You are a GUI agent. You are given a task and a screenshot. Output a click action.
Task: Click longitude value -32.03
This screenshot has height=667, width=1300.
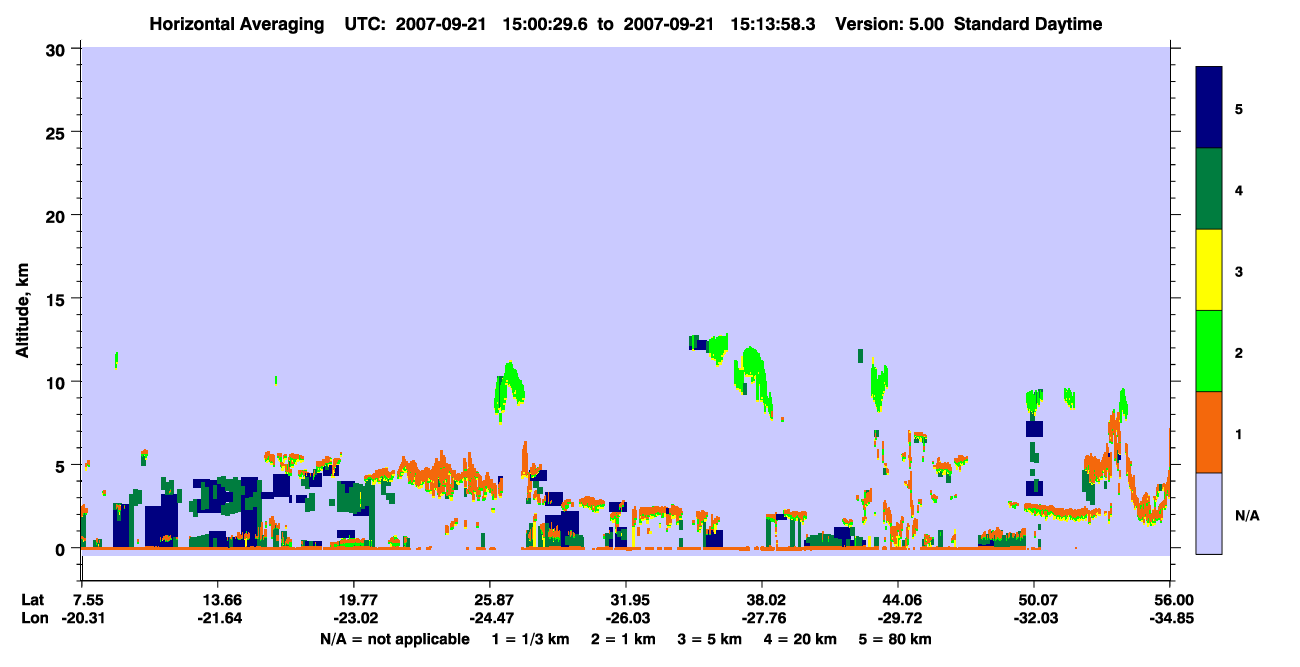click(1034, 618)
